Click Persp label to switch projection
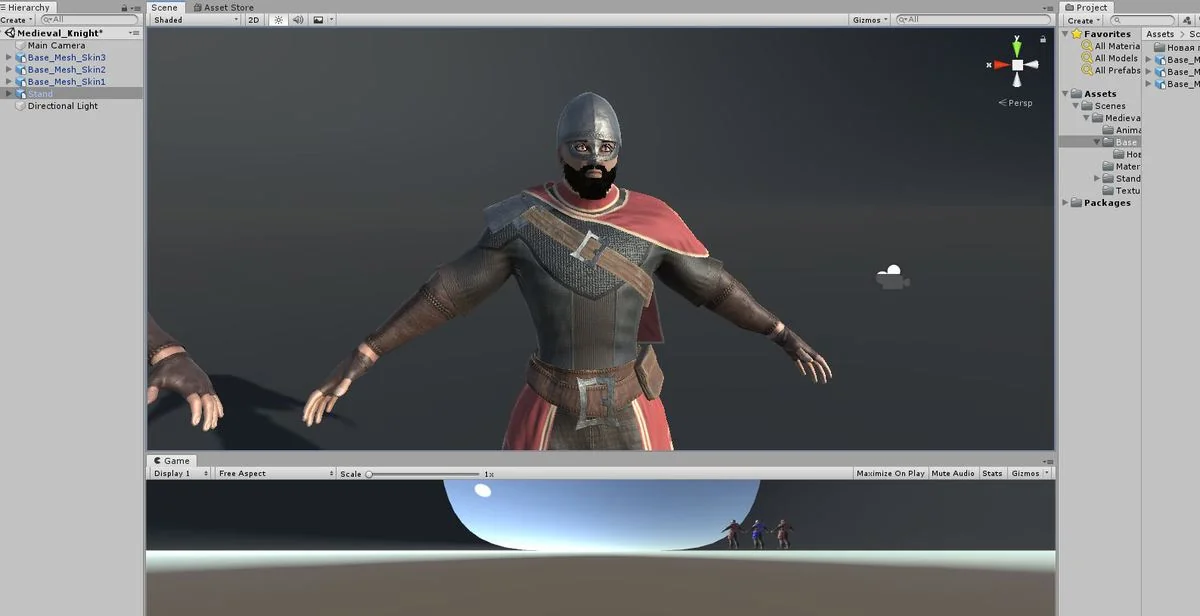The image size is (1200, 616). coord(1019,103)
